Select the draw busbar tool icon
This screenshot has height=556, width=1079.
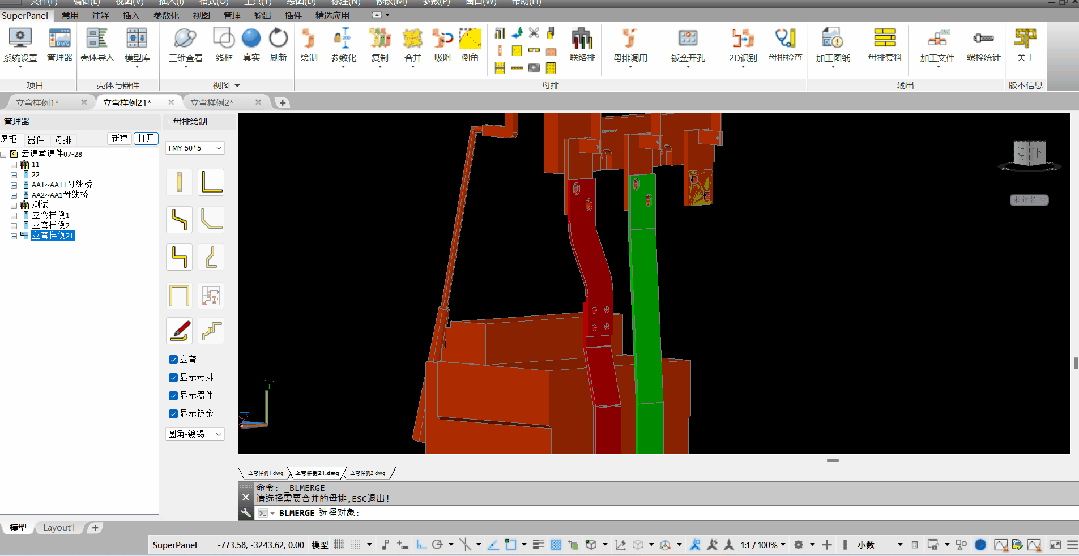tap(309, 38)
